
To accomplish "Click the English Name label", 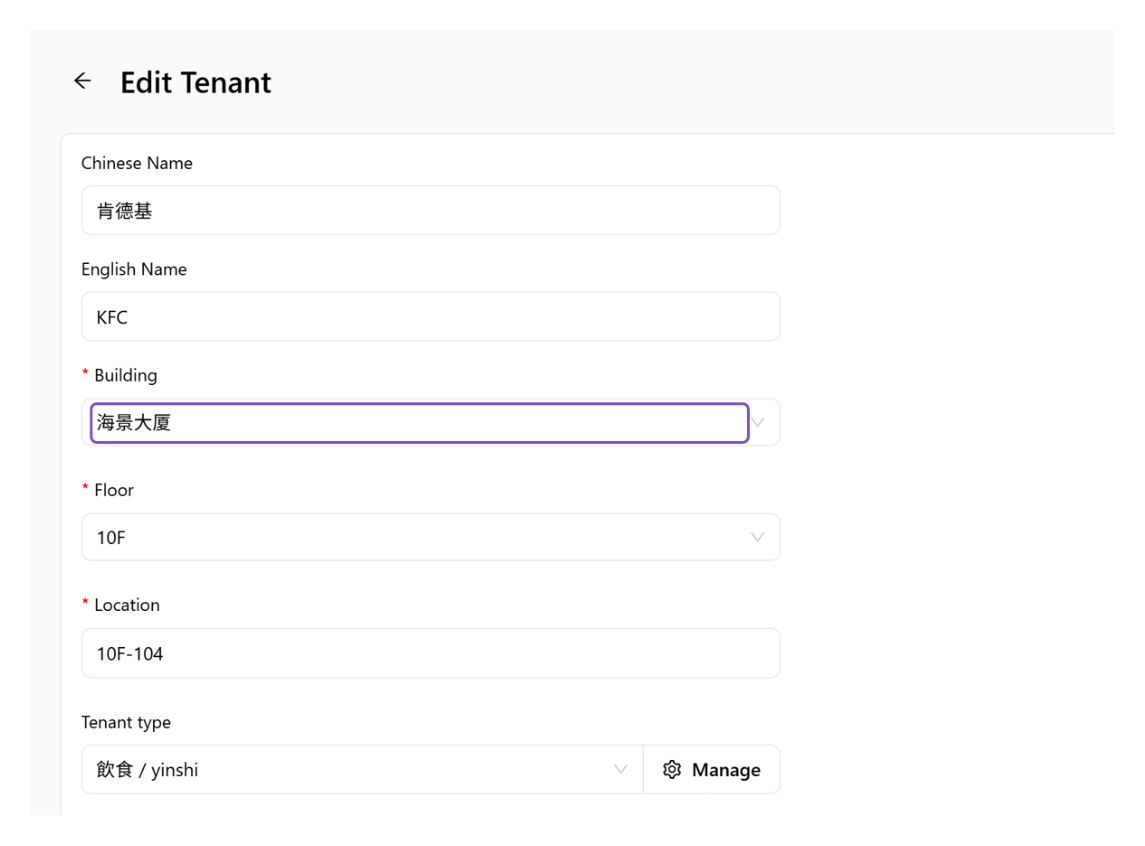I will click(134, 269).
